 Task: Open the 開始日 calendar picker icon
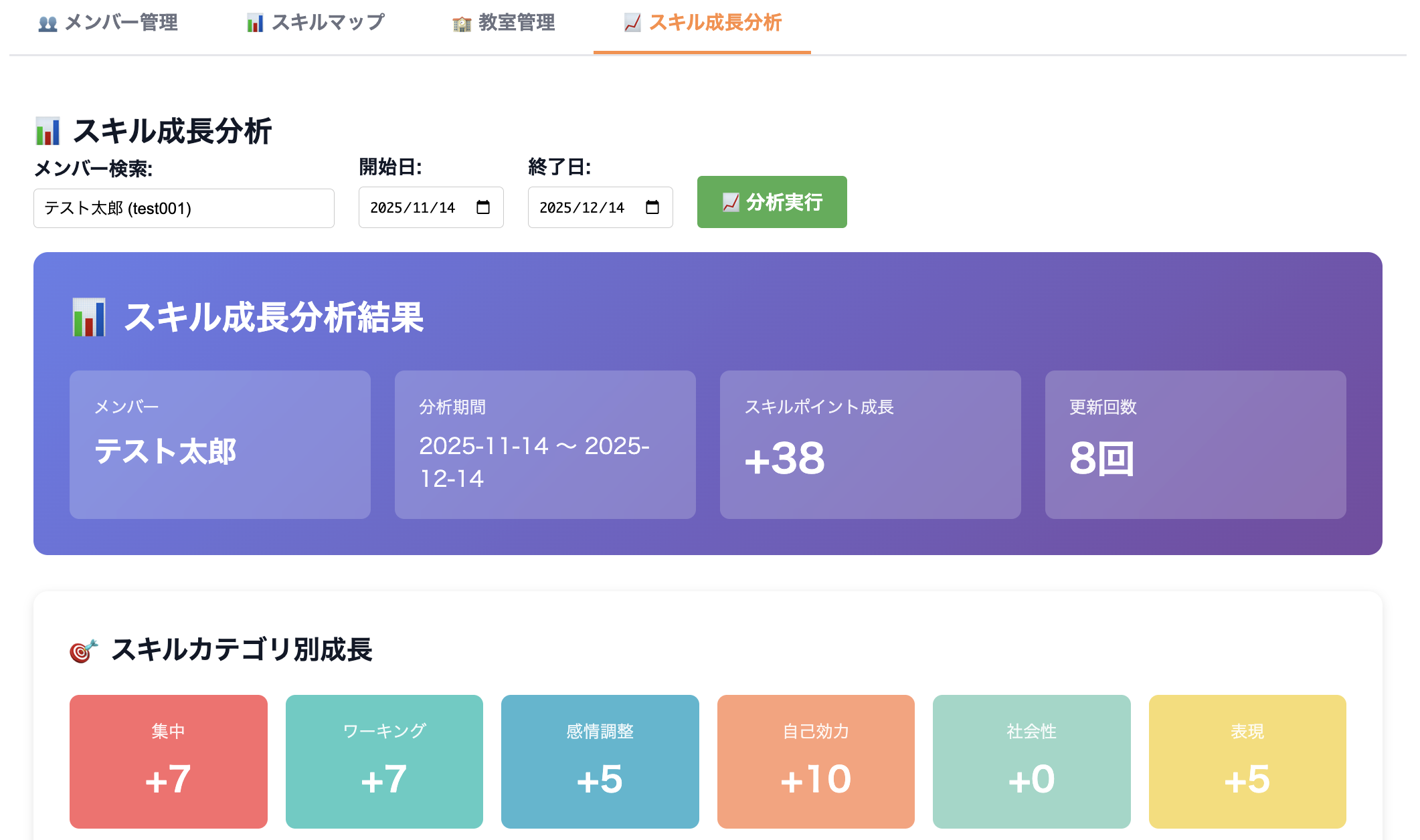[483, 207]
